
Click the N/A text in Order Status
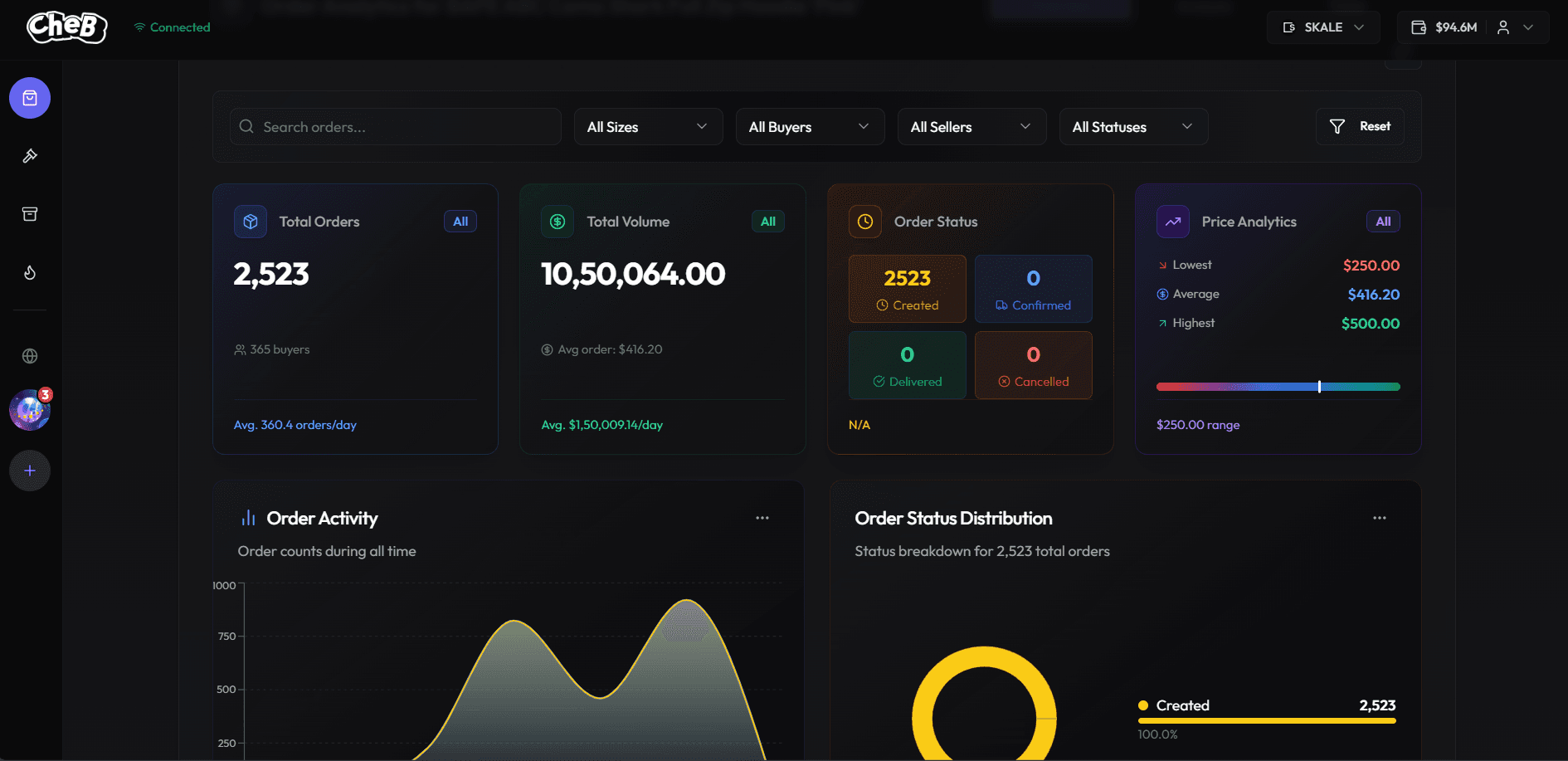[x=859, y=425]
